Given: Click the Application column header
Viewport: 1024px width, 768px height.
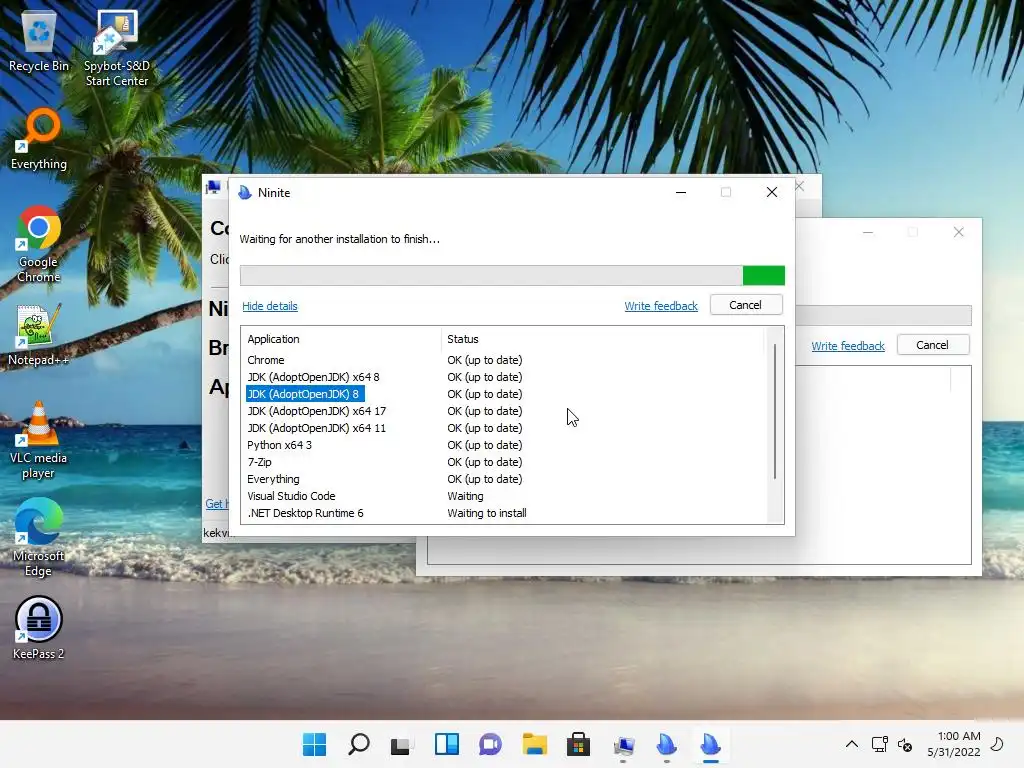Looking at the screenshot, I should coord(342,339).
